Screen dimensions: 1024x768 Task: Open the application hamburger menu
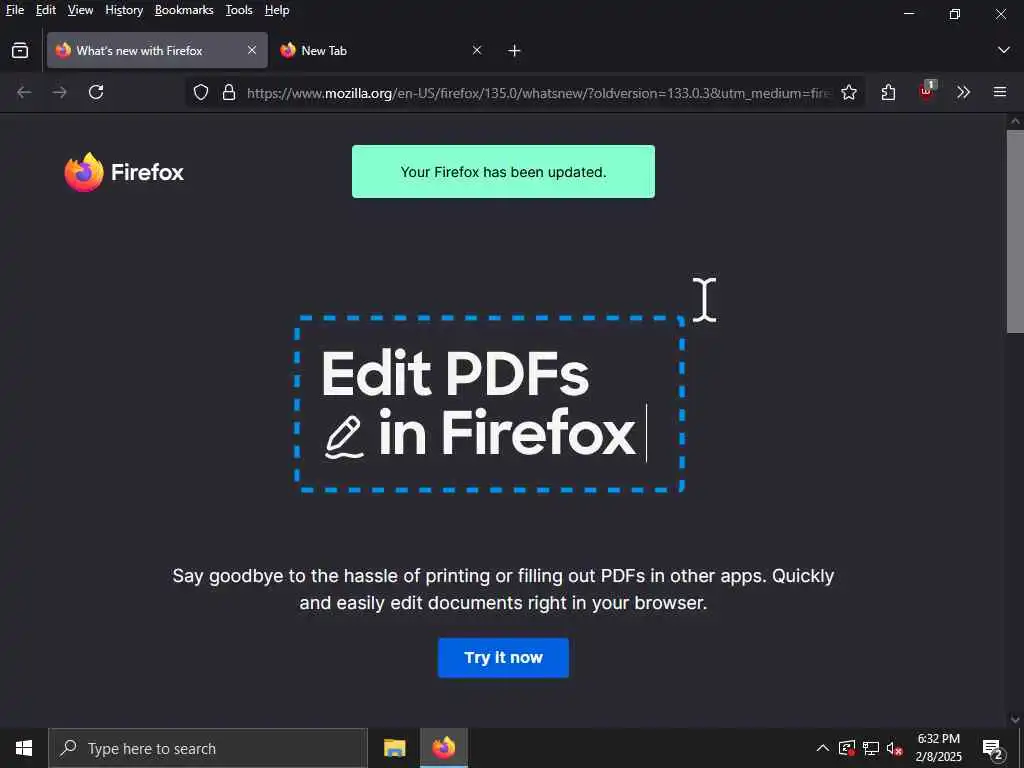[x=1000, y=92]
